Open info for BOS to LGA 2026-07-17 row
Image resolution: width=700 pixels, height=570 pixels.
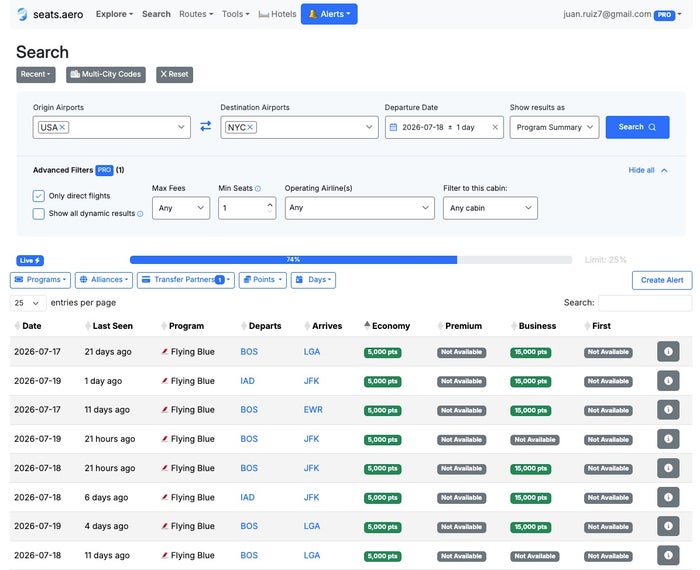pyautogui.click(x=668, y=351)
